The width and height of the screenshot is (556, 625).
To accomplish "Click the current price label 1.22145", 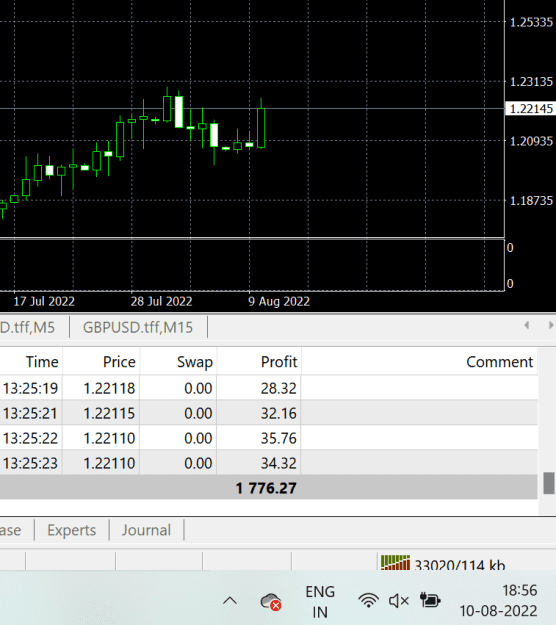I will click(x=531, y=108).
